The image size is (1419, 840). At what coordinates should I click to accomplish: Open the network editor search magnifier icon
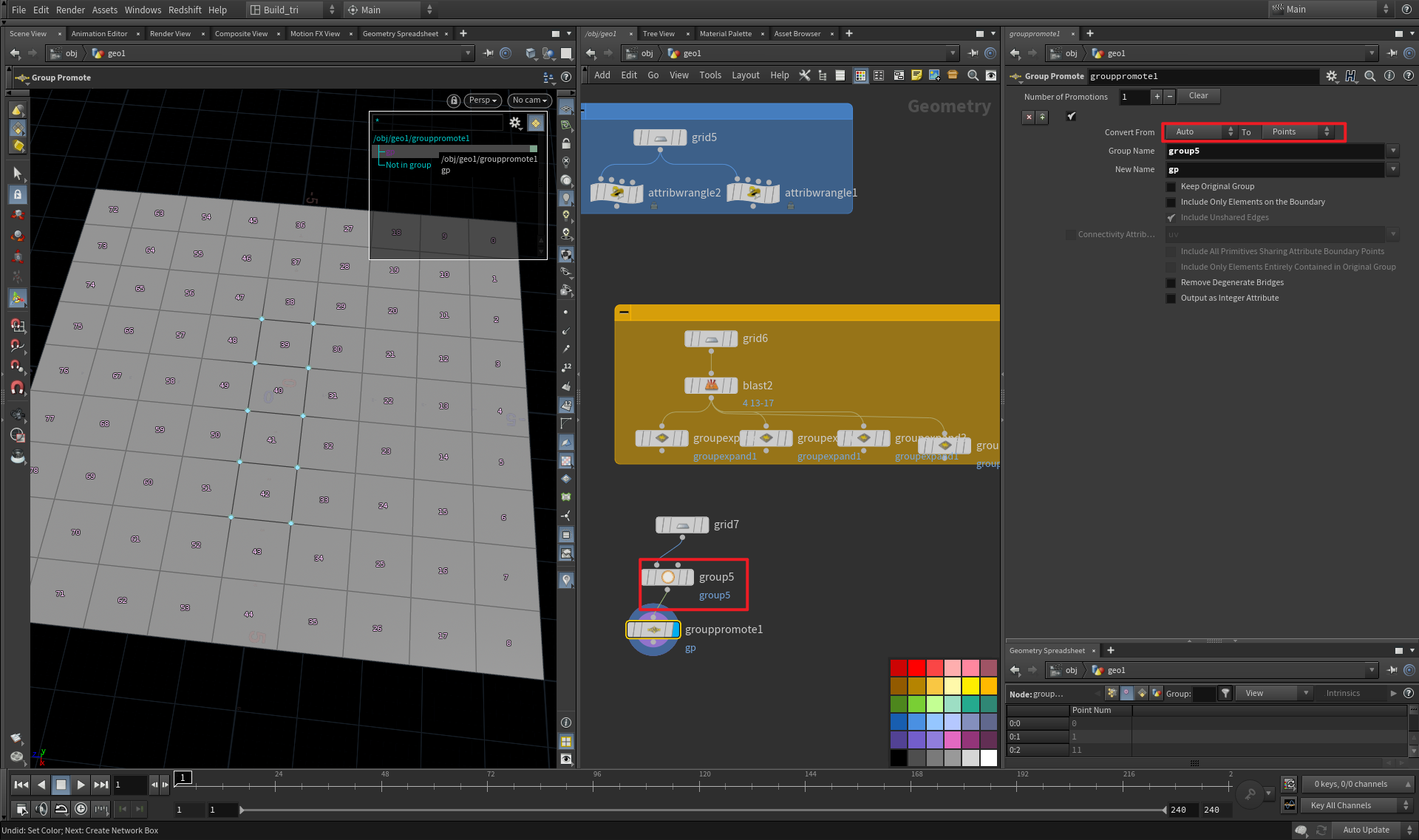(973, 75)
